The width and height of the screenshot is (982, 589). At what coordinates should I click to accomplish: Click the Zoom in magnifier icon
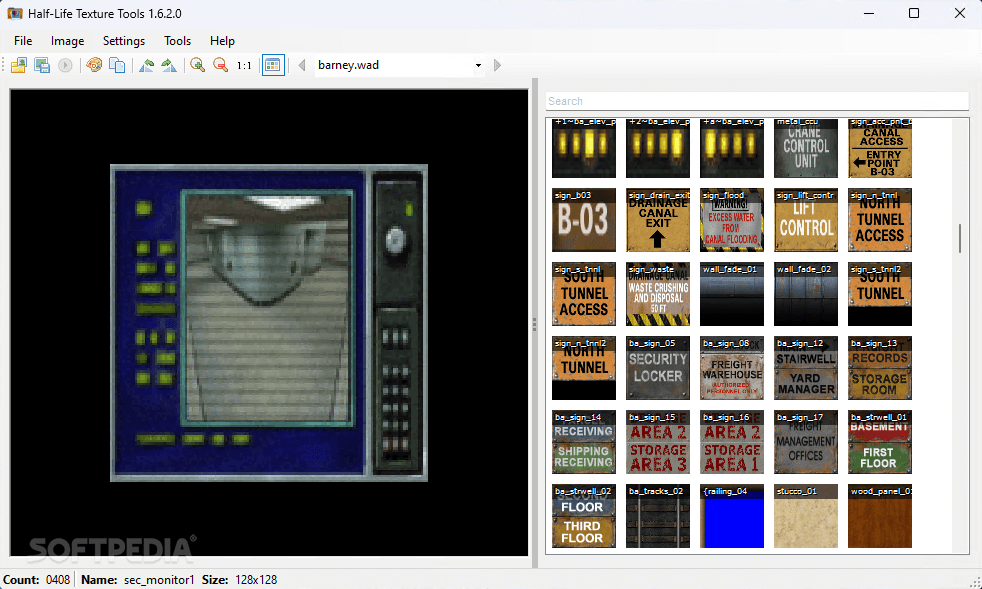[x=198, y=65]
